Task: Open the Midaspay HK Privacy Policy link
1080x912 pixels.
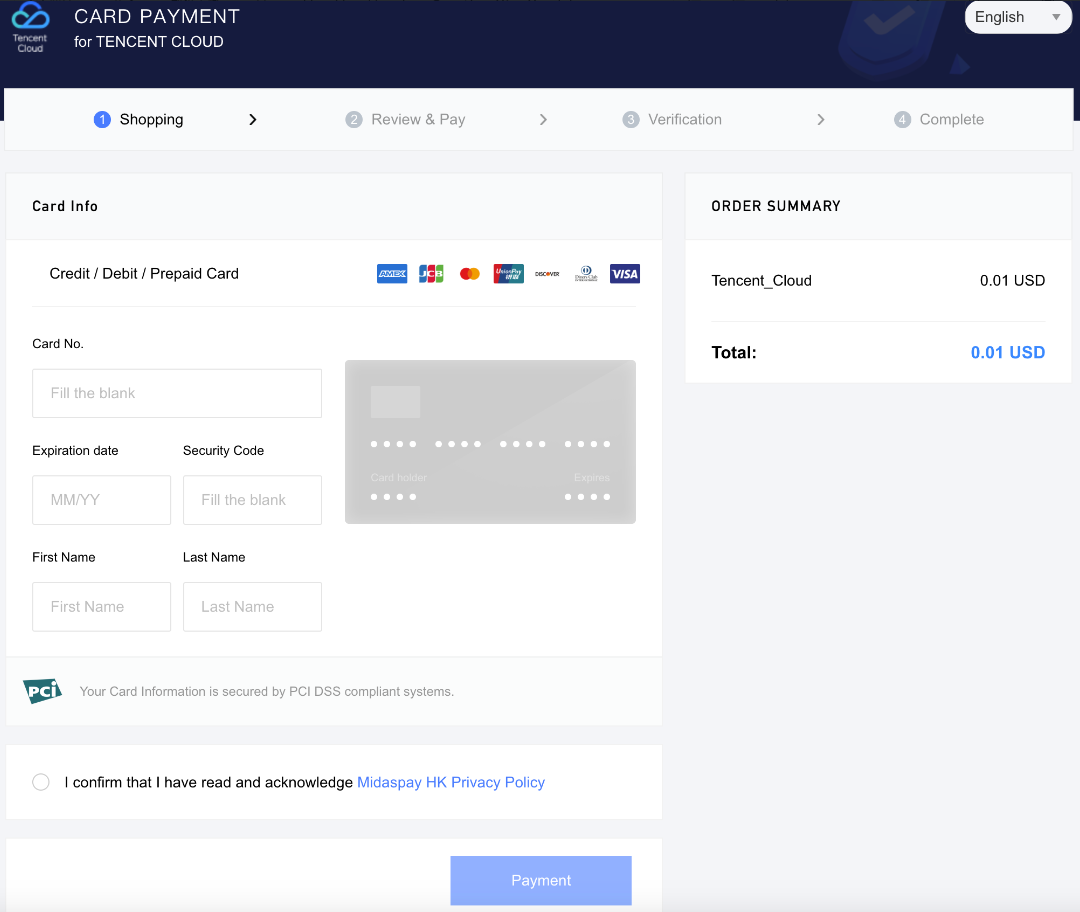Action: (451, 782)
